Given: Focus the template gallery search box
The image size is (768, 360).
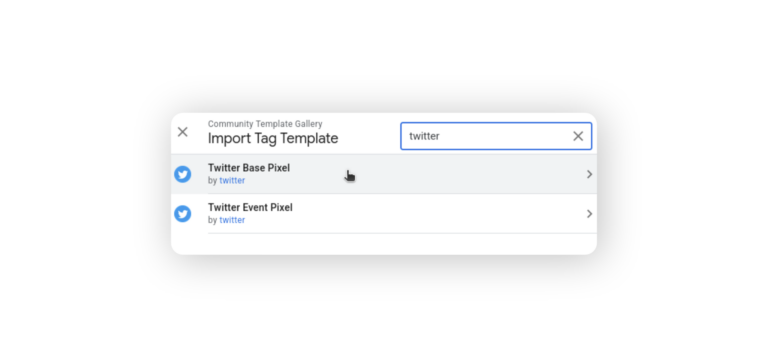Looking at the screenshot, I should 496,136.
